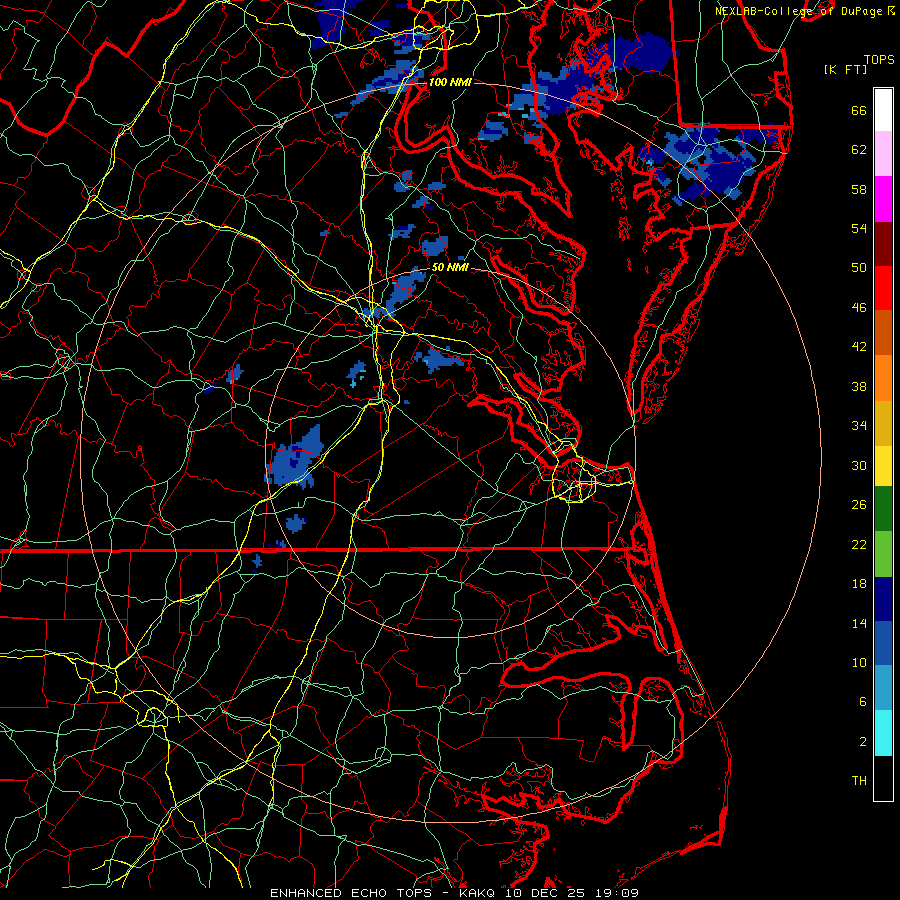Click the magenta legend swatch
This screenshot has width=900, height=900.
883,199
